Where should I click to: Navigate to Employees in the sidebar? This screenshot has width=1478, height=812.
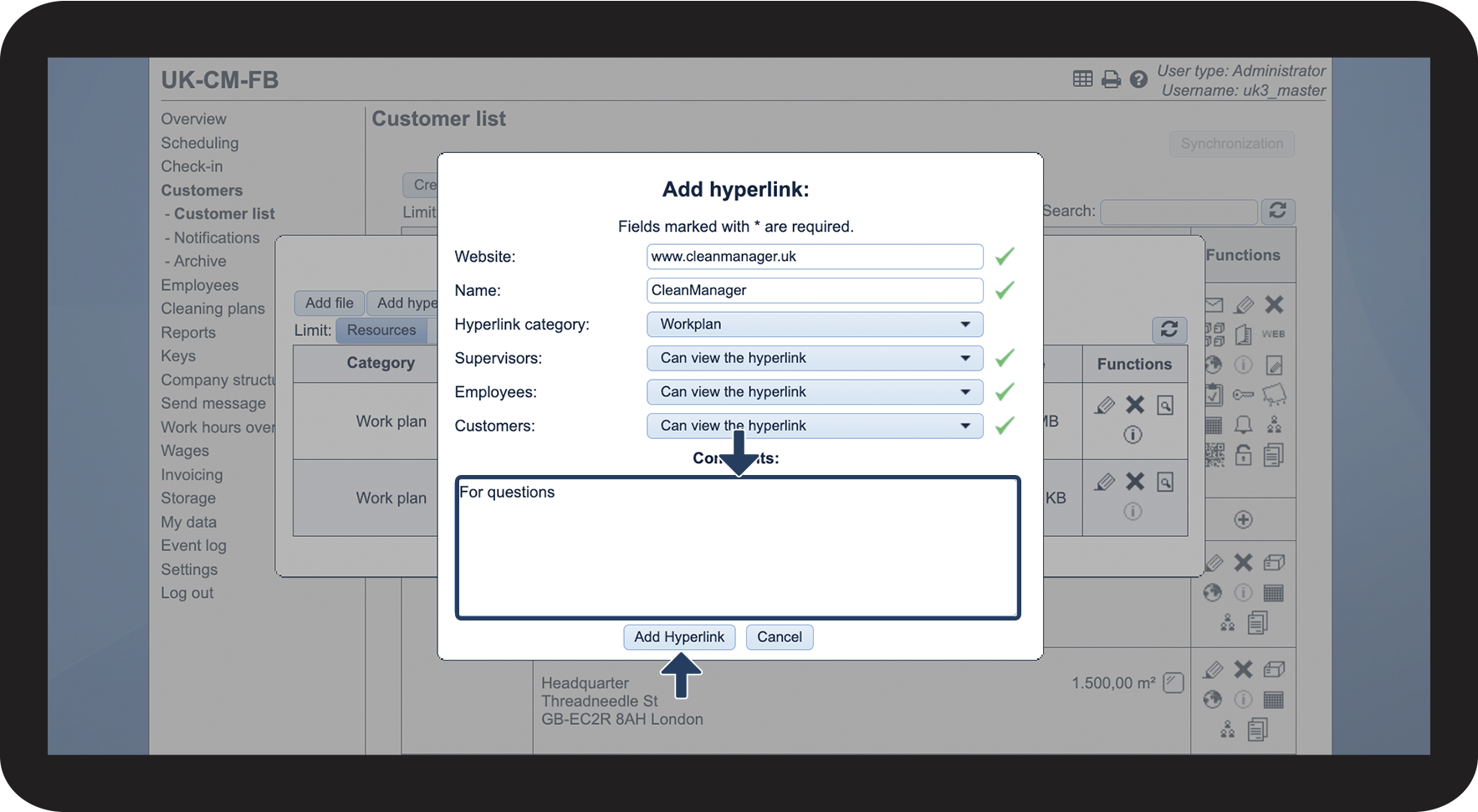(200, 285)
